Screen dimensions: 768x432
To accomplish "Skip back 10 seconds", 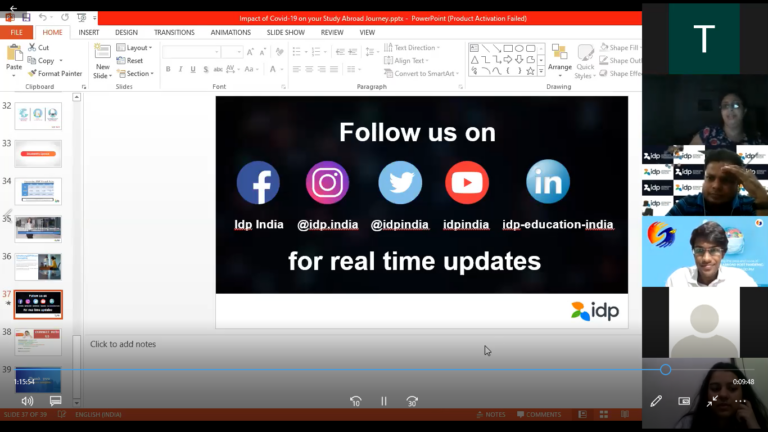I will pyautogui.click(x=356, y=401).
